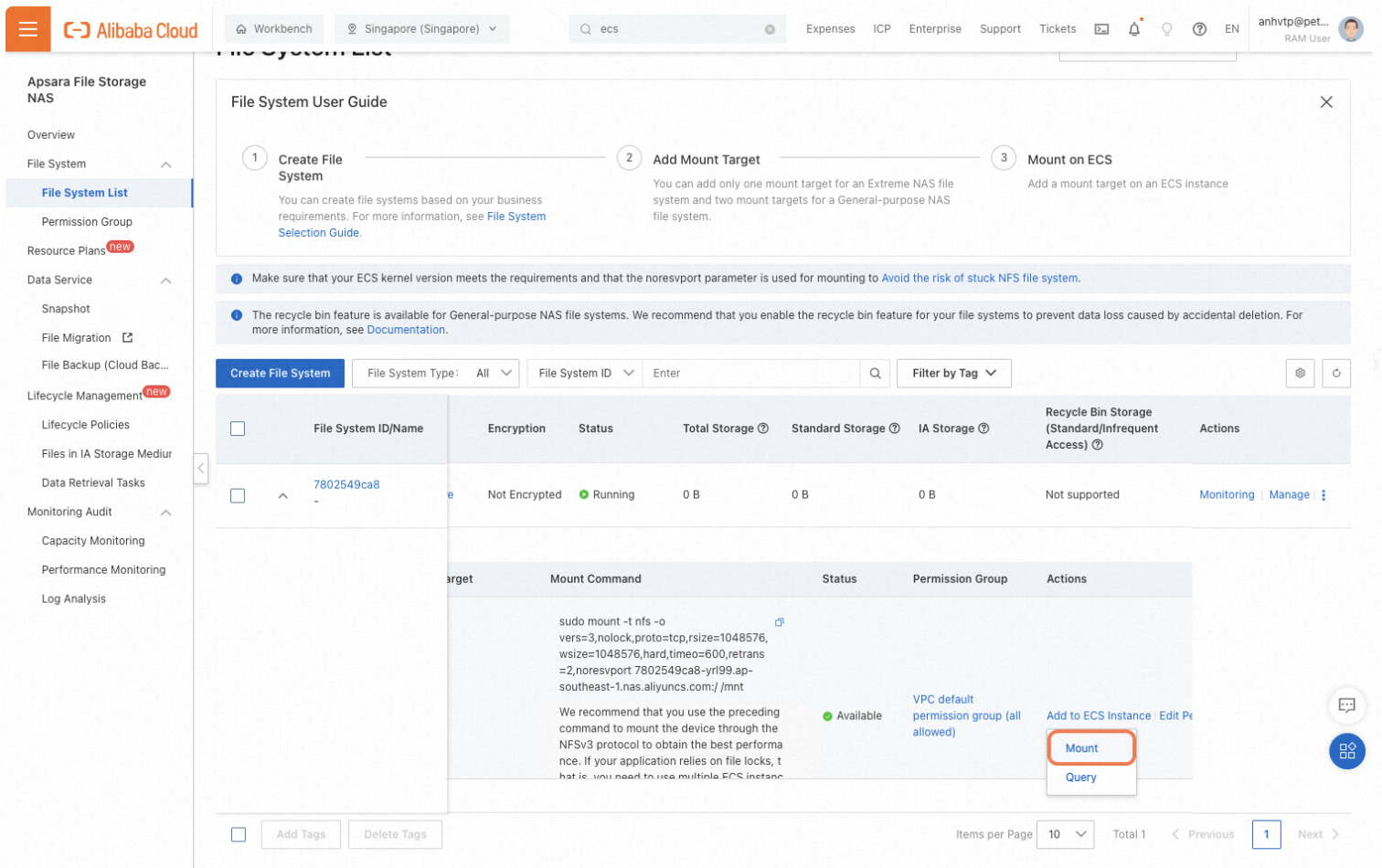Open the blue quick-access grid button

(1347, 751)
